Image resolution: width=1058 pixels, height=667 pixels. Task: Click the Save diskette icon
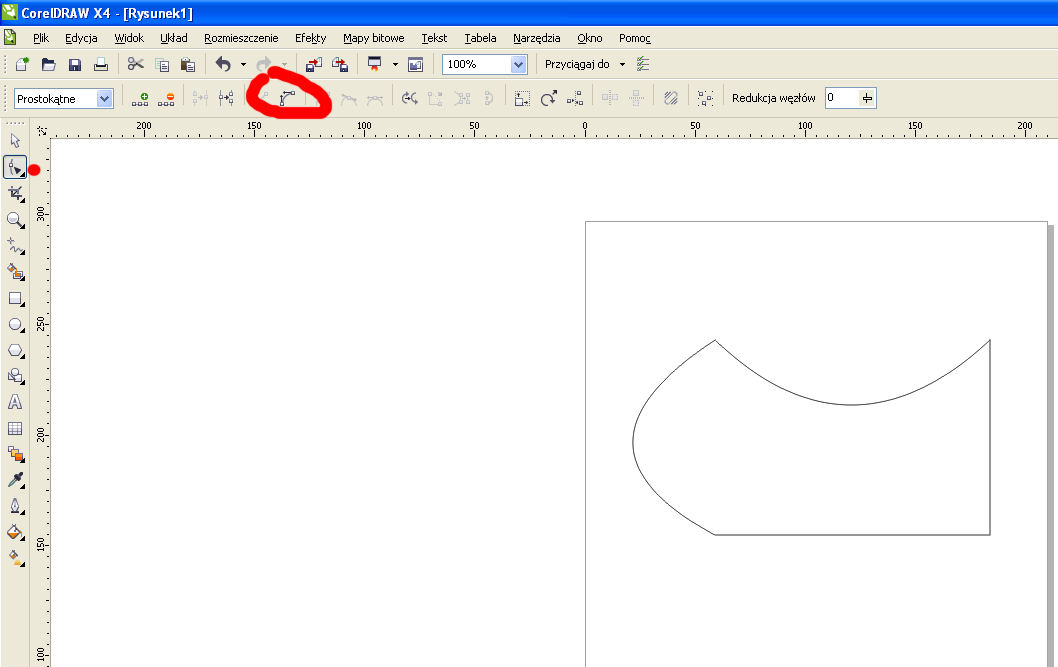coord(75,64)
